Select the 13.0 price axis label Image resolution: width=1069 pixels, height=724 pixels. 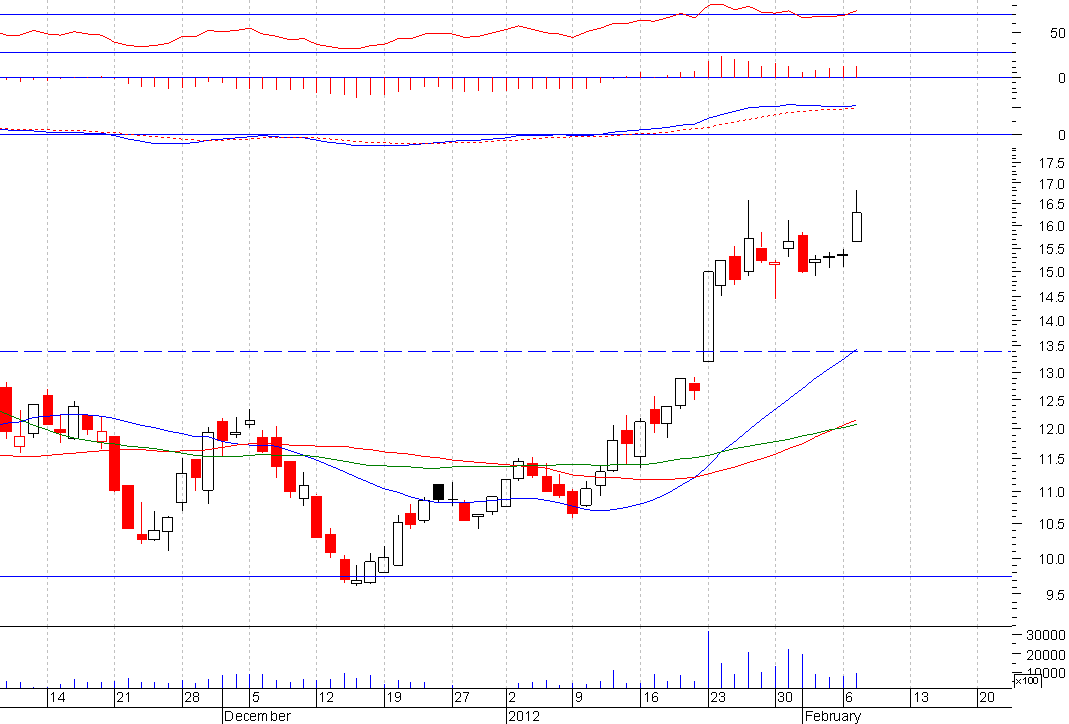1051,374
